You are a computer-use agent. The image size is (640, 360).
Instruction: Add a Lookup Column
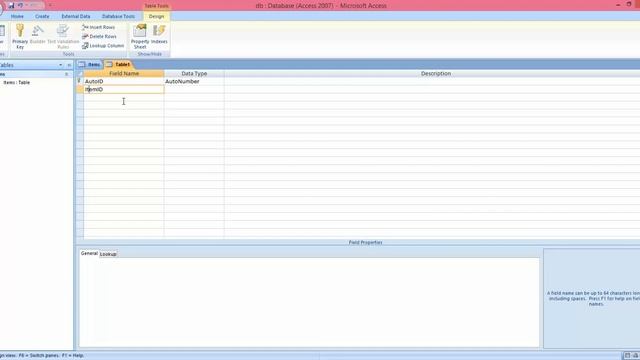coord(103,46)
